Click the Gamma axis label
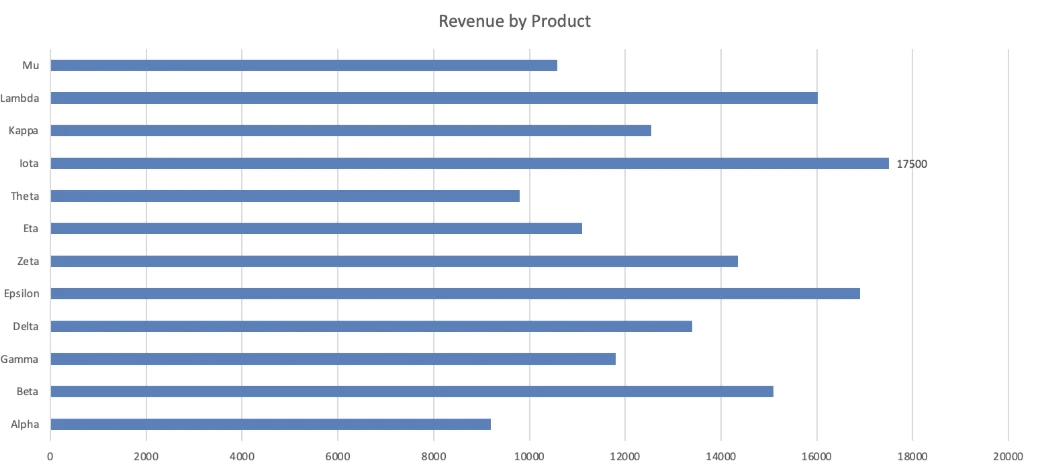The width and height of the screenshot is (1038, 470). click(21, 359)
